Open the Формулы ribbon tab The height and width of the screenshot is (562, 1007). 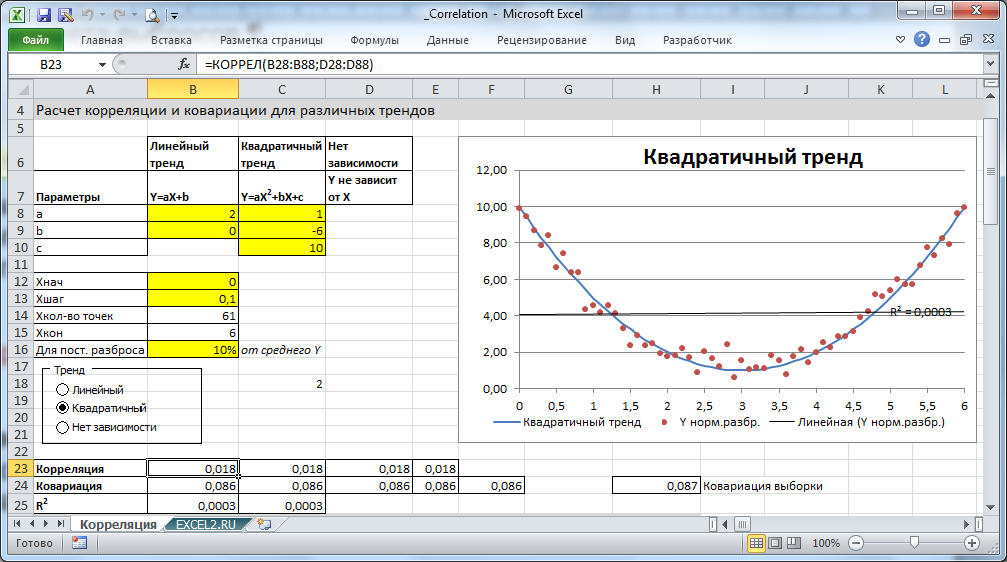click(x=374, y=40)
